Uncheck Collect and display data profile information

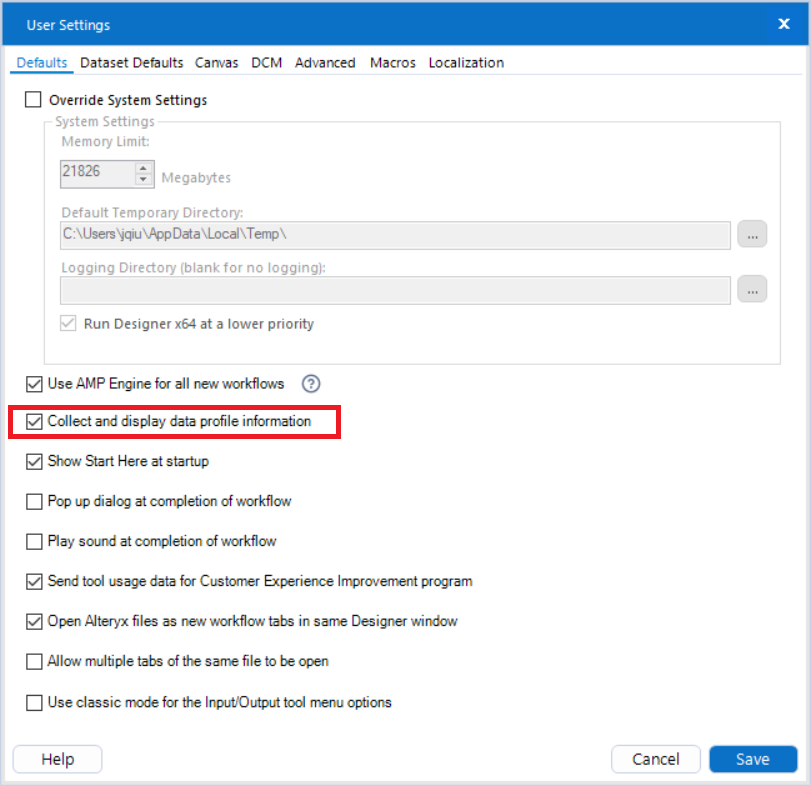click(x=33, y=421)
